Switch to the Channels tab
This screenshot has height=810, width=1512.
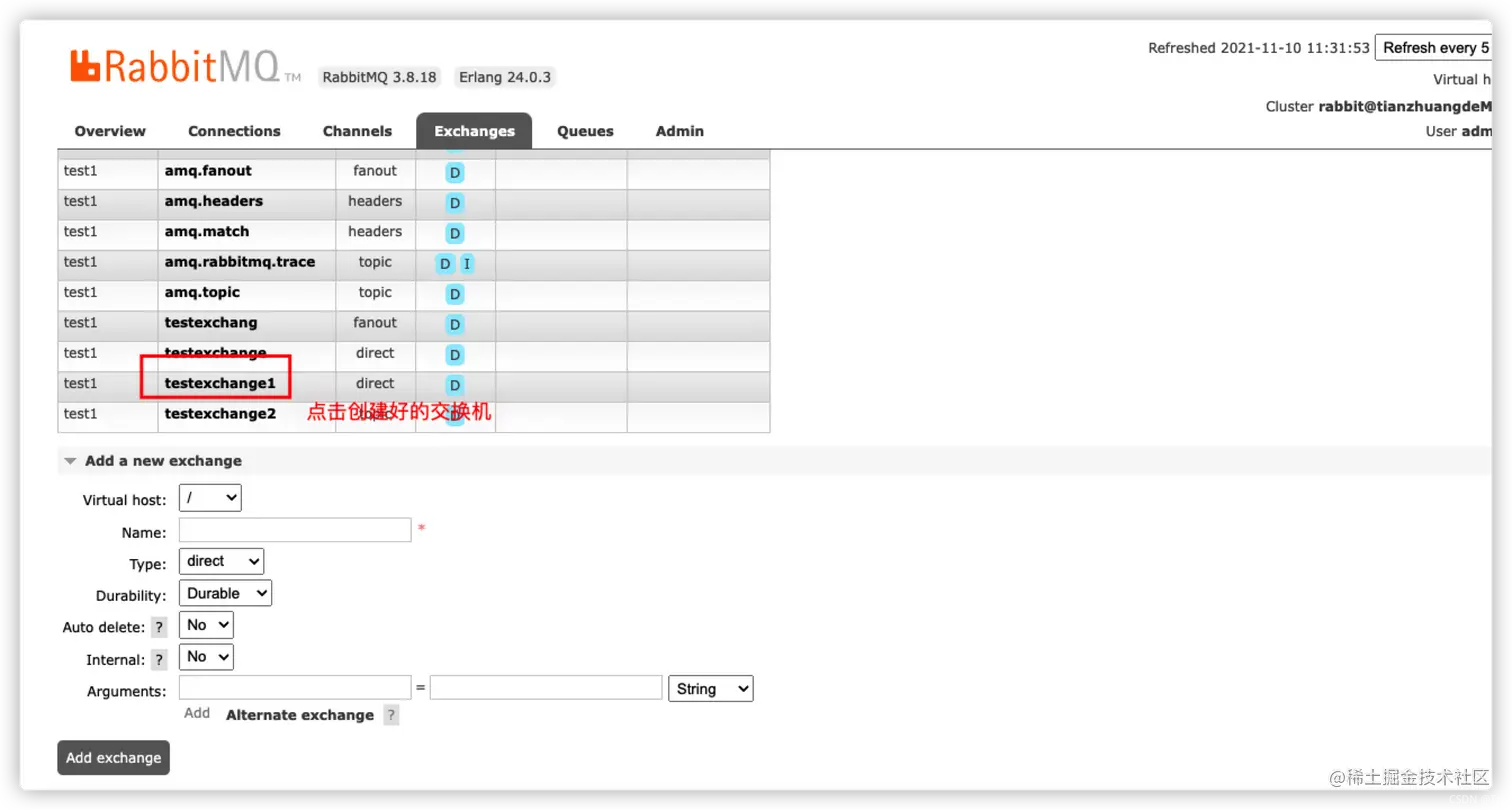pyautogui.click(x=357, y=131)
